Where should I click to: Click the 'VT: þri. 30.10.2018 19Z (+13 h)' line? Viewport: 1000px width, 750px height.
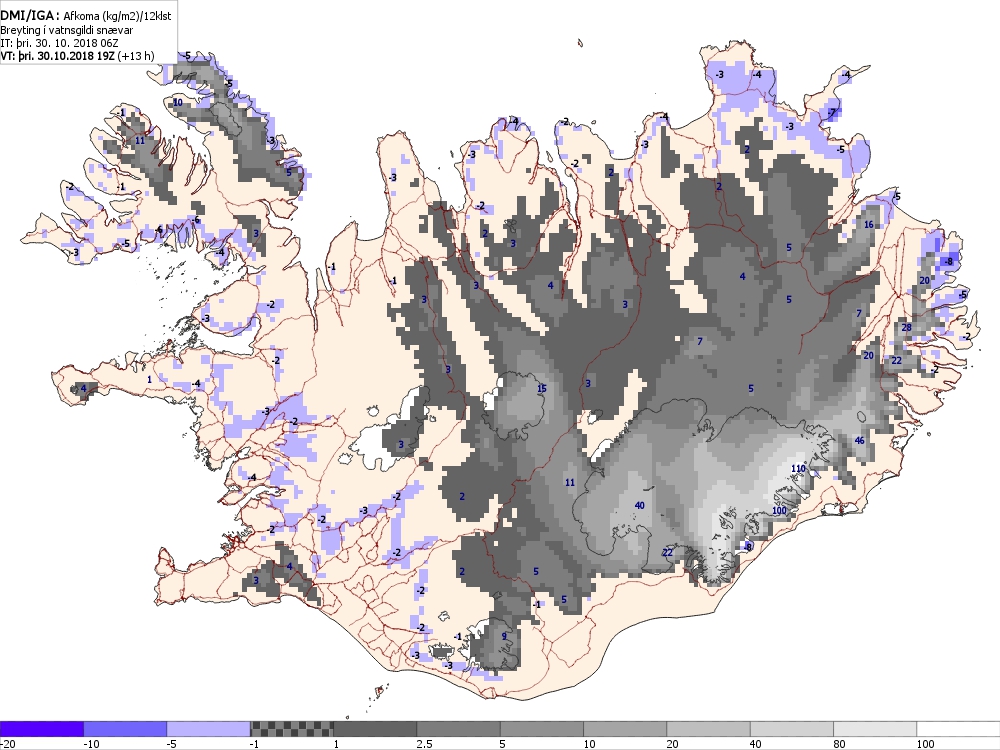click(x=77, y=55)
